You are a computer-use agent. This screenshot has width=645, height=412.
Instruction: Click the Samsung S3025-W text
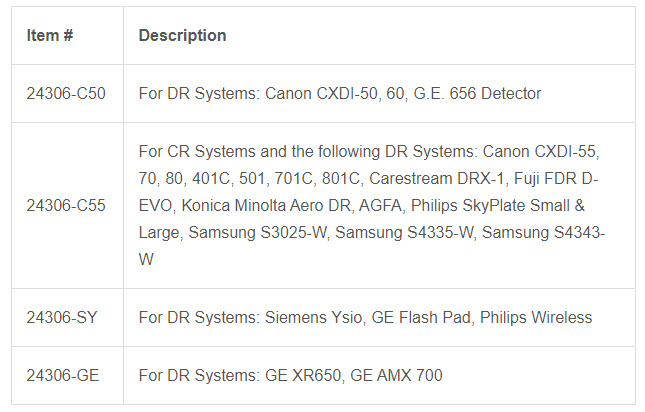(258, 233)
